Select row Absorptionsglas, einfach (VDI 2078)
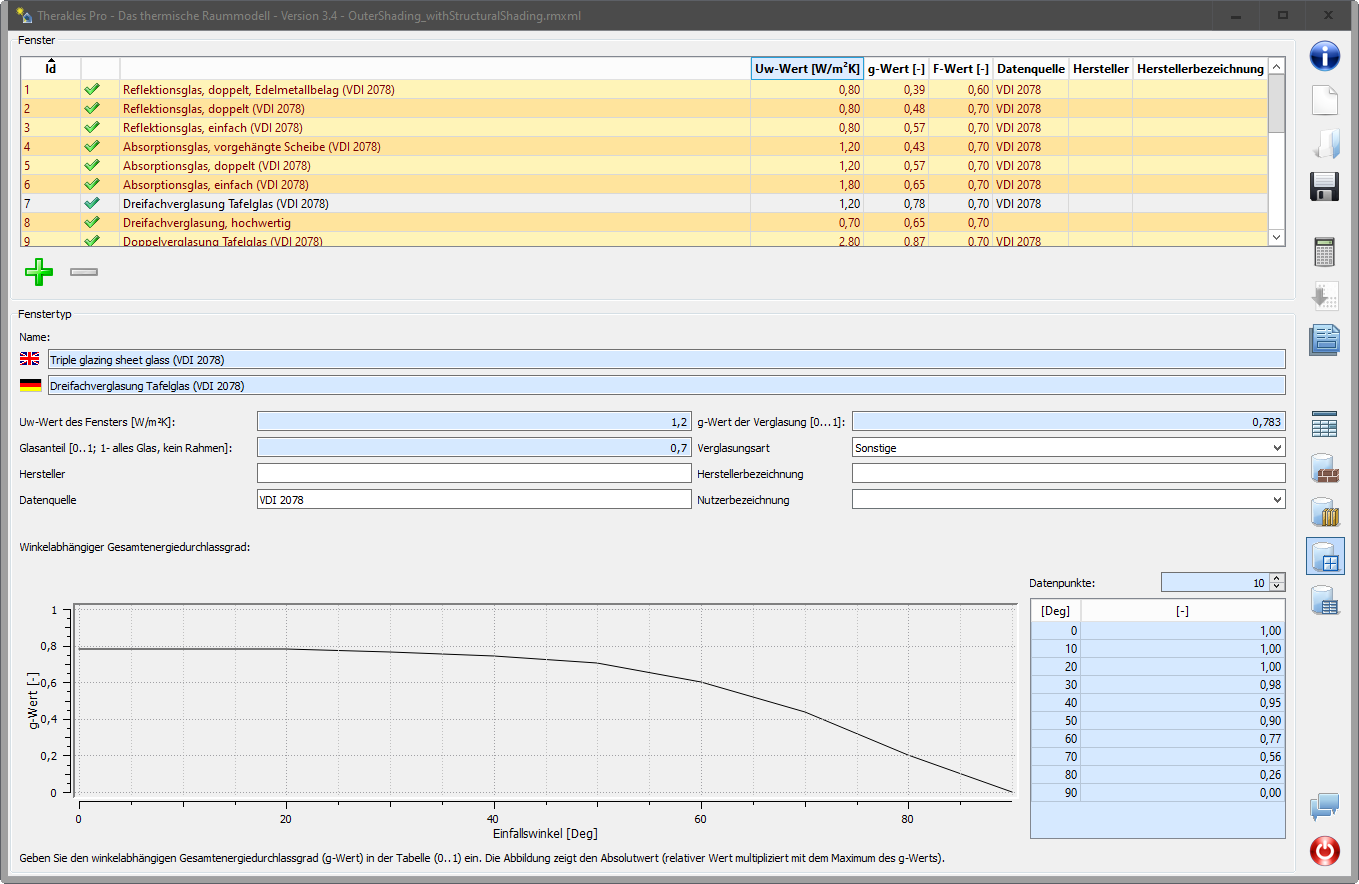 645,185
